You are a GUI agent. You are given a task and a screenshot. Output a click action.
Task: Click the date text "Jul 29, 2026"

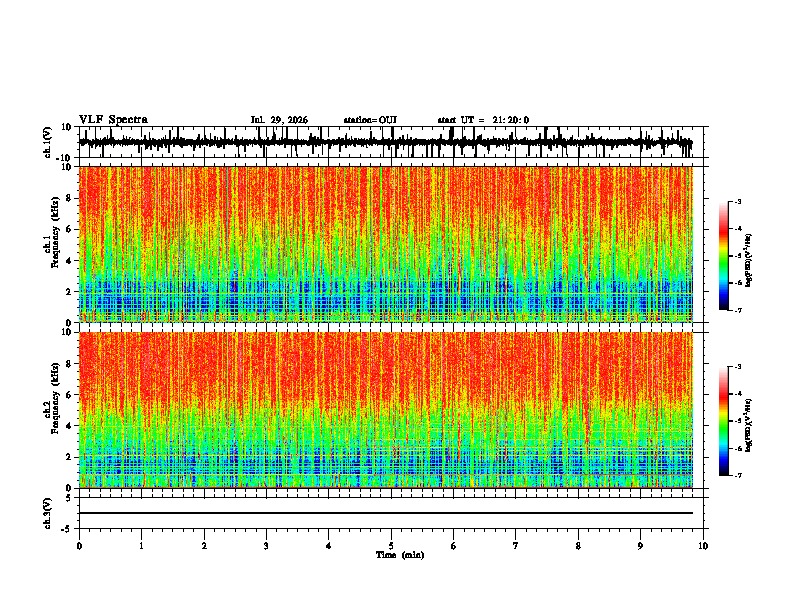[x=279, y=120]
